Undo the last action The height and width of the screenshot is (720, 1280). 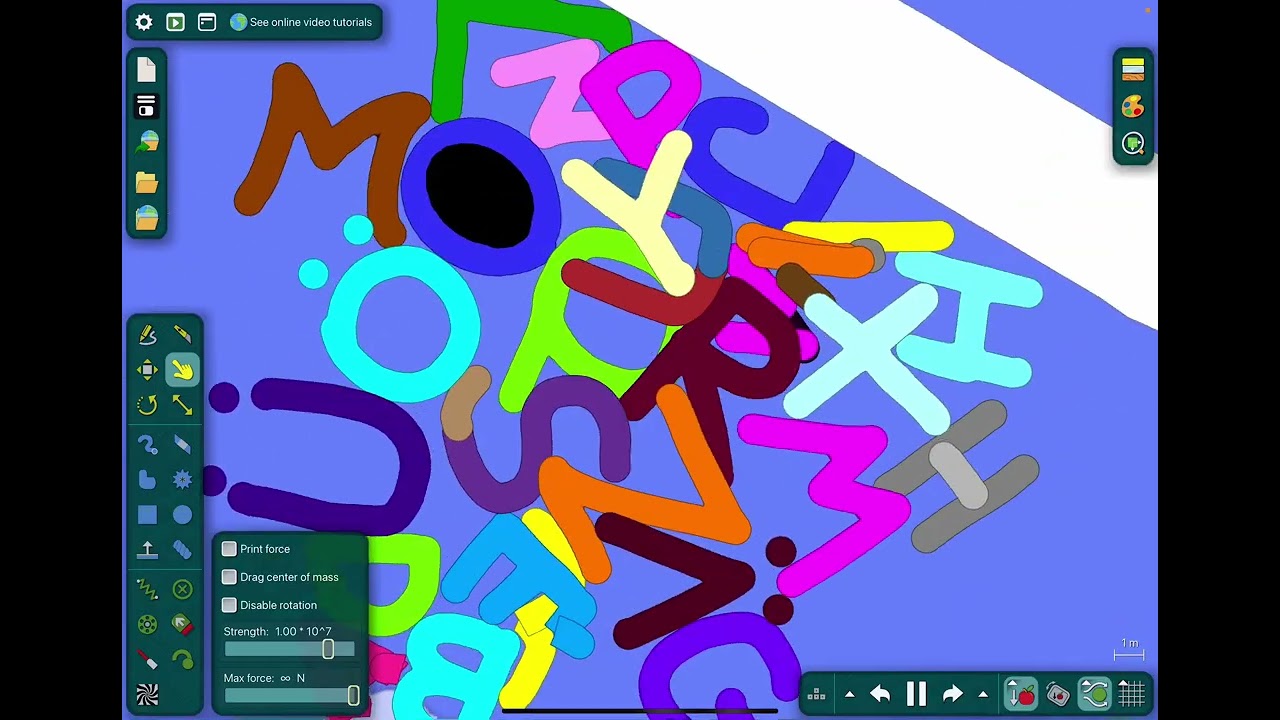[x=880, y=694]
